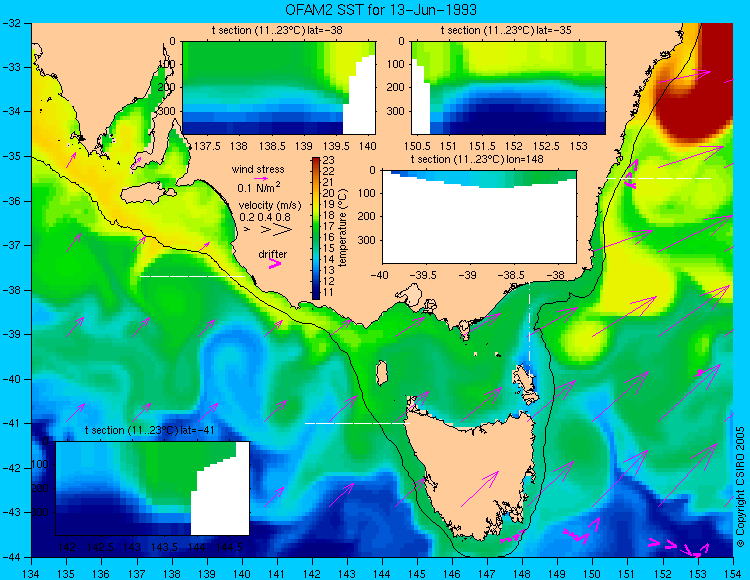750x580 pixels.
Task: Click the 152.5 tick in lat=-35 inset
Action: tap(546, 146)
